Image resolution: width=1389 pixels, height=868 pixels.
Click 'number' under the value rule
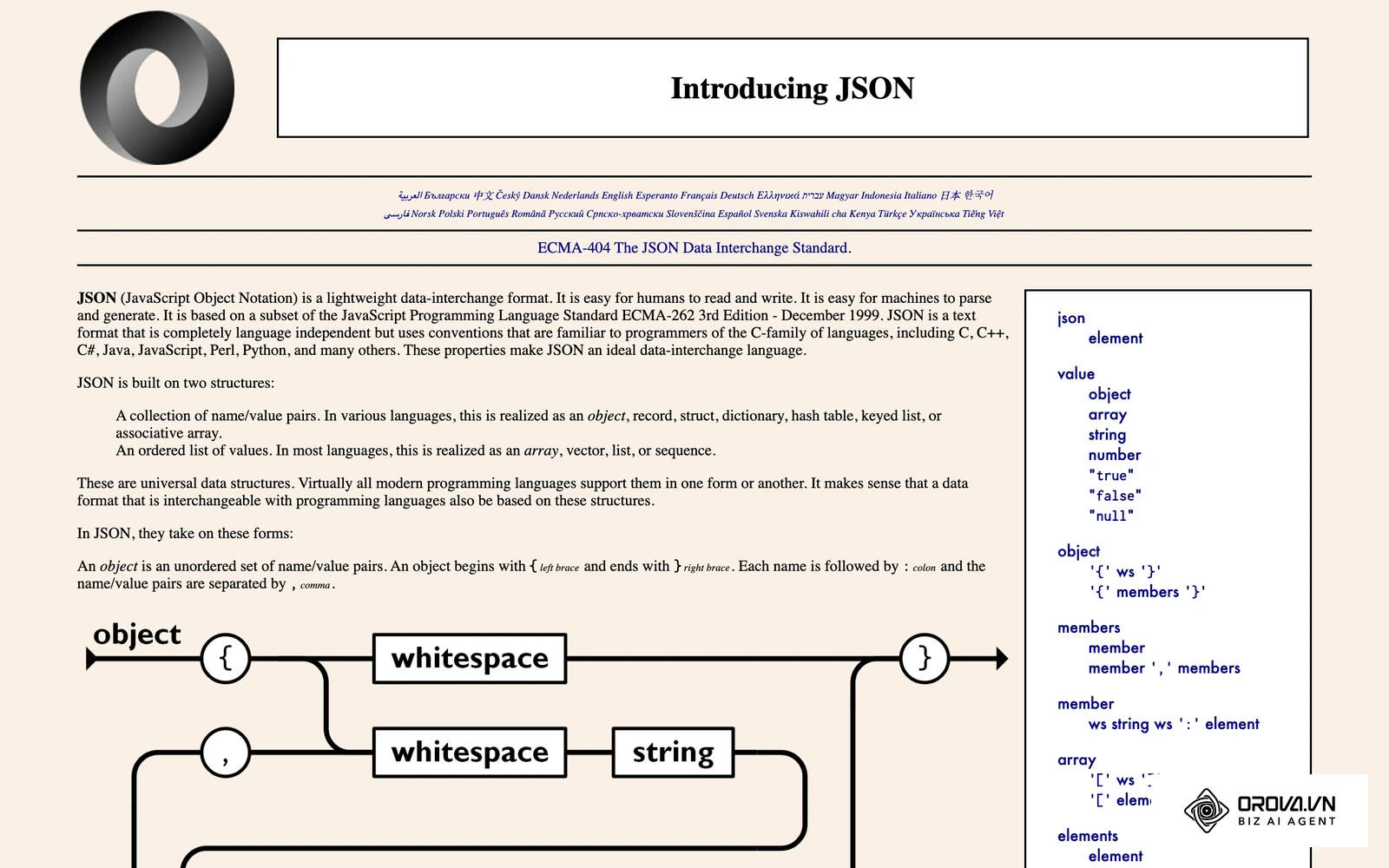pyautogui.click(x=1115, y=455)
